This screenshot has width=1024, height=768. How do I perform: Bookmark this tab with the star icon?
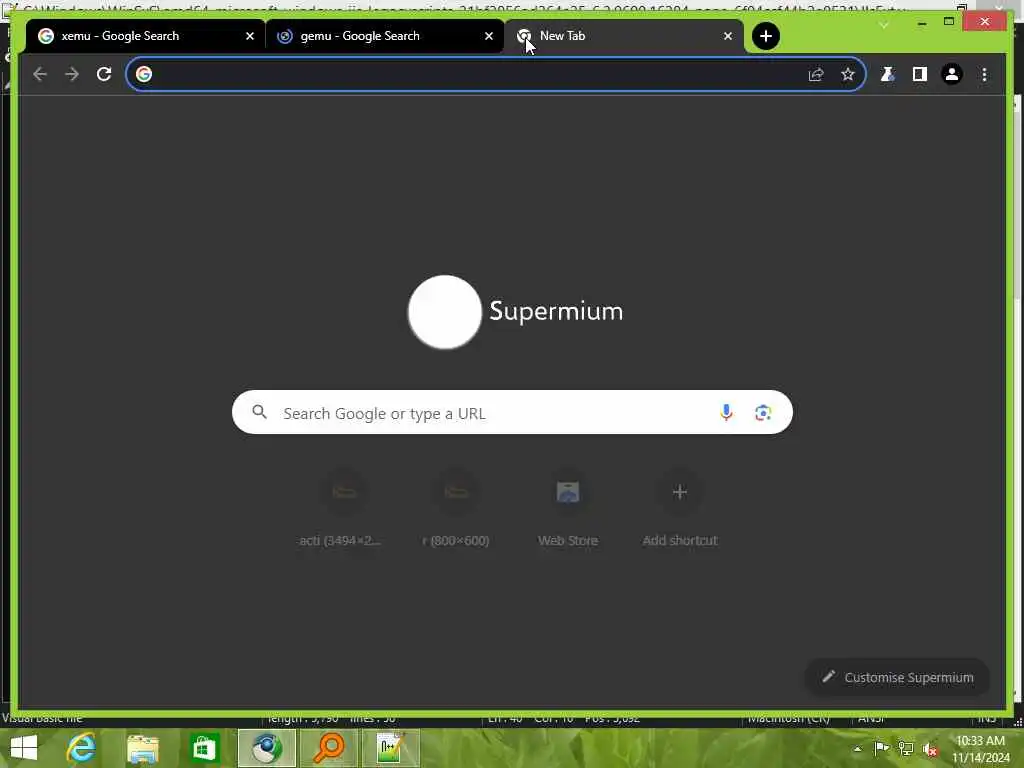pos(848,74)
